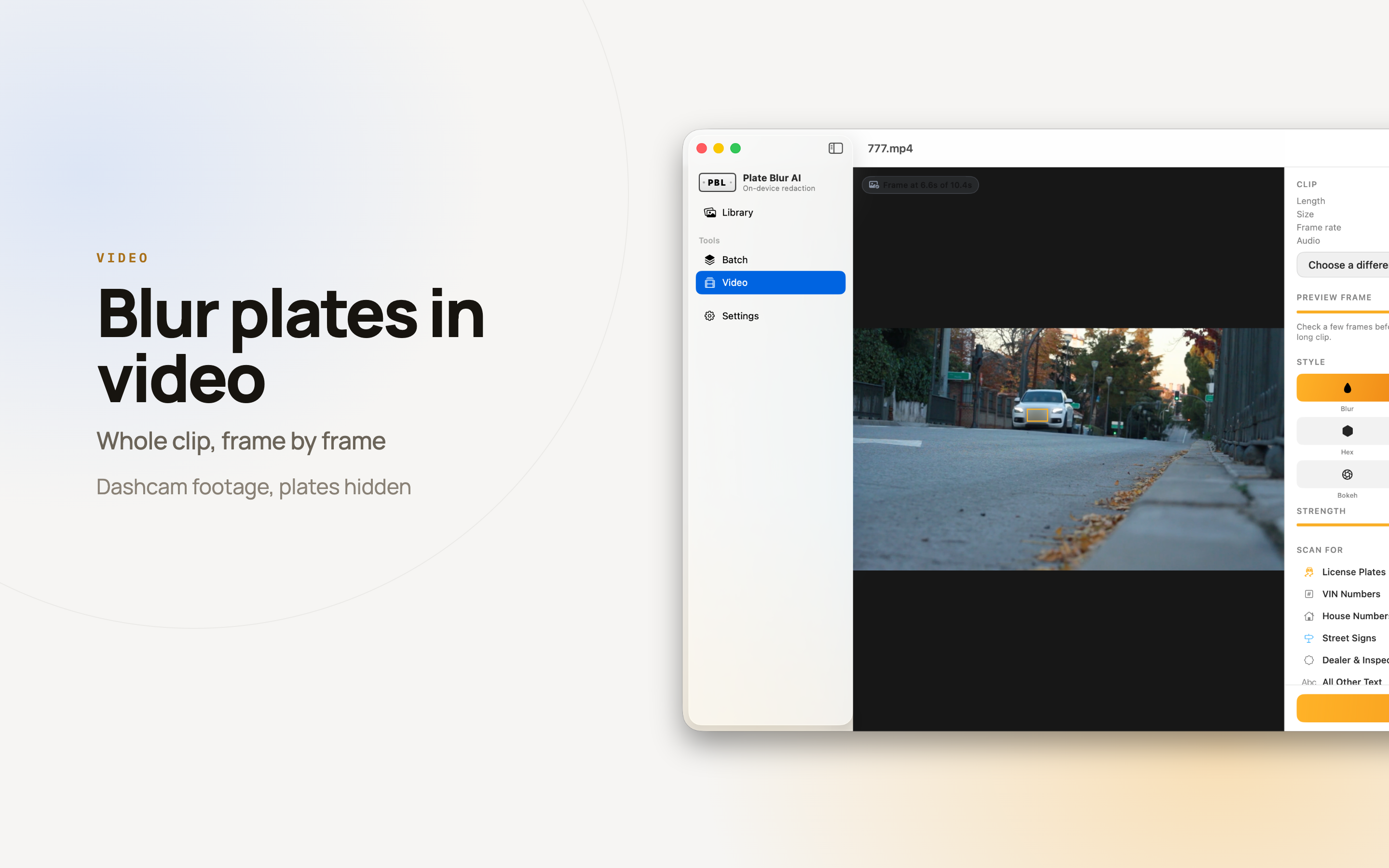Toggle the sidebar with the panel icon
This screenshot has height=868, width=1389.
835,148
